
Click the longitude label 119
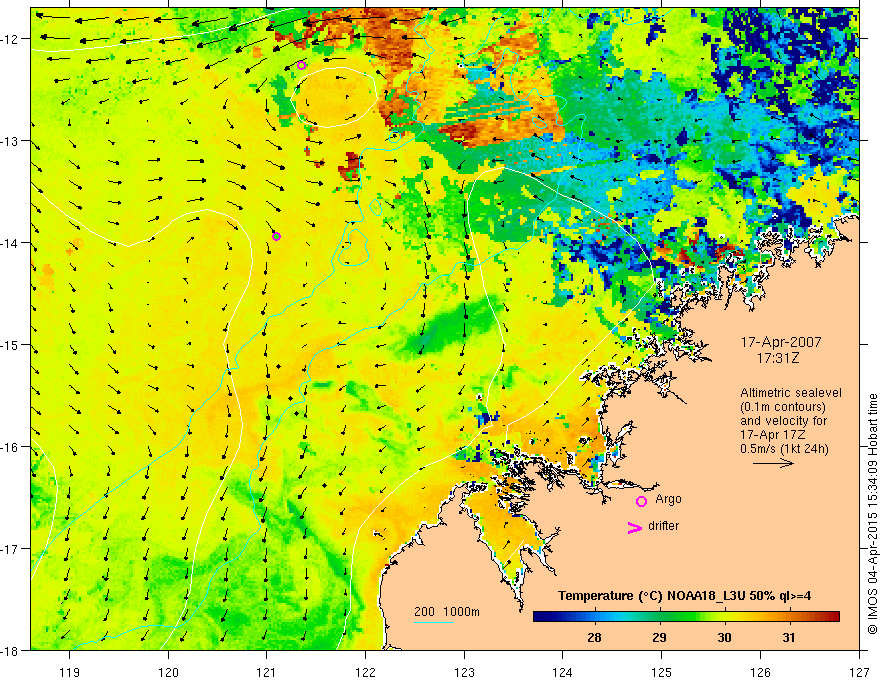(x=70, y=672)
